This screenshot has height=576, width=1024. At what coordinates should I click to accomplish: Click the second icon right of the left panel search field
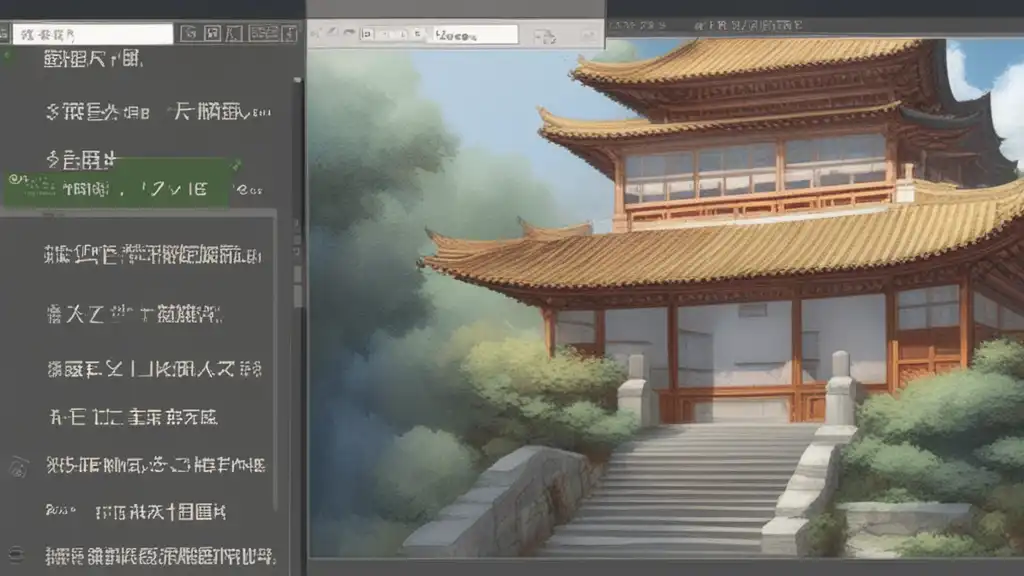[211, 34]
